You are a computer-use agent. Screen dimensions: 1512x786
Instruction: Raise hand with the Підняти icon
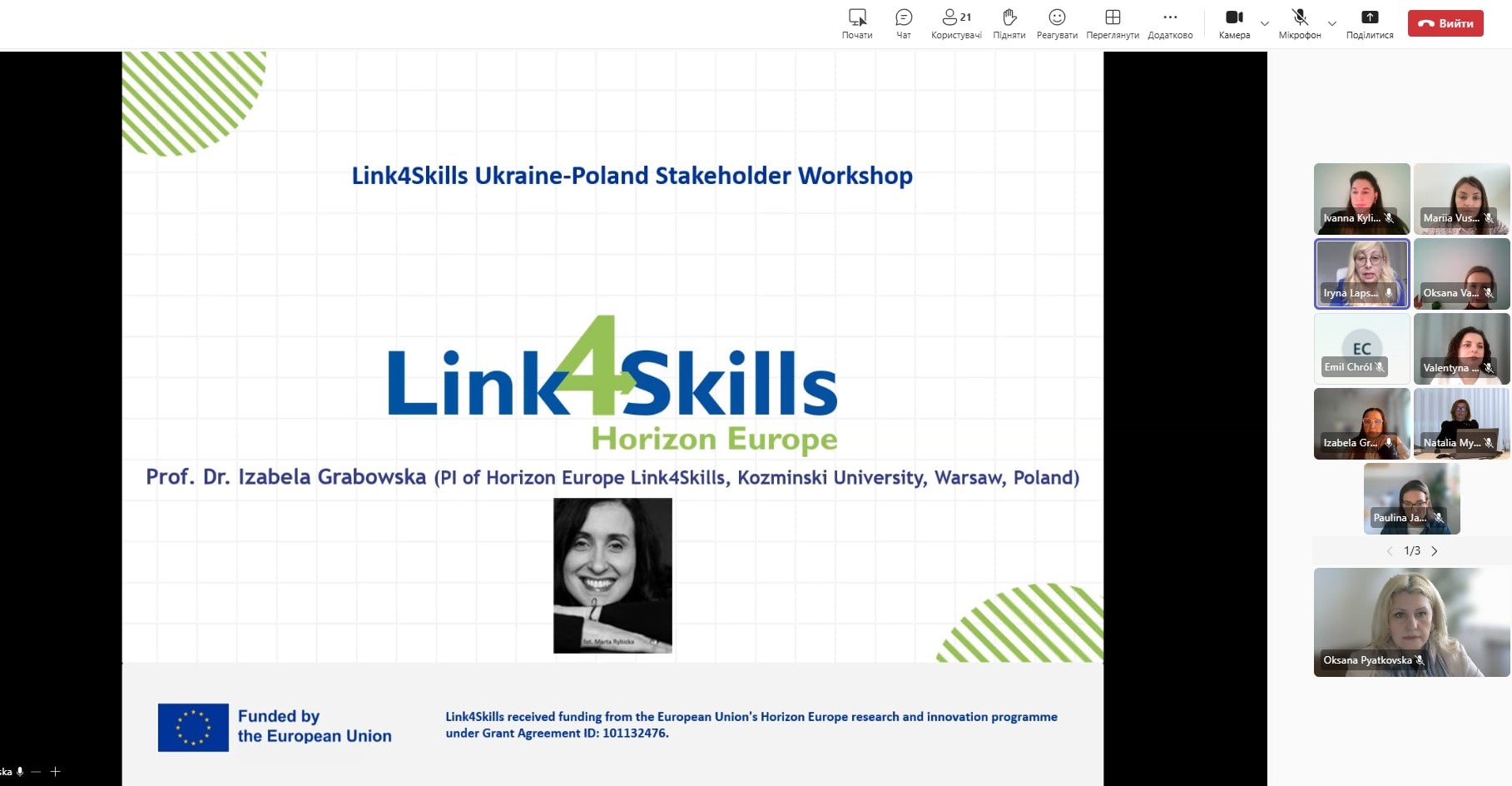(1009, 22)
